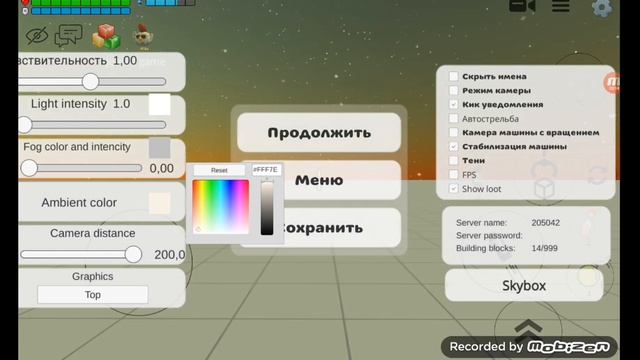The height and width of the screenshot is (360, 640).
Task: Click the Server name value 205042
Action: (546, 223)
